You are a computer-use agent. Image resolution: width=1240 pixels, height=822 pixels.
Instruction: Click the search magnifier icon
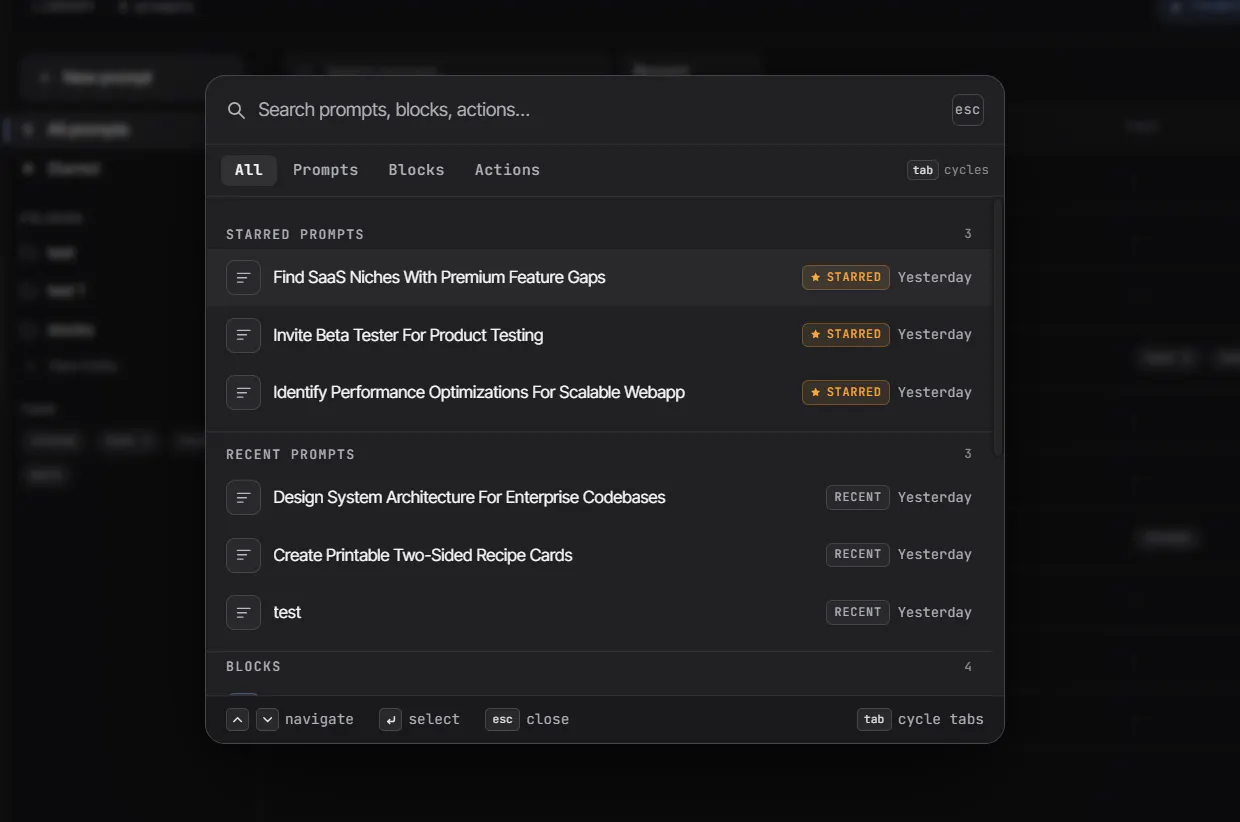coord(236,110)
